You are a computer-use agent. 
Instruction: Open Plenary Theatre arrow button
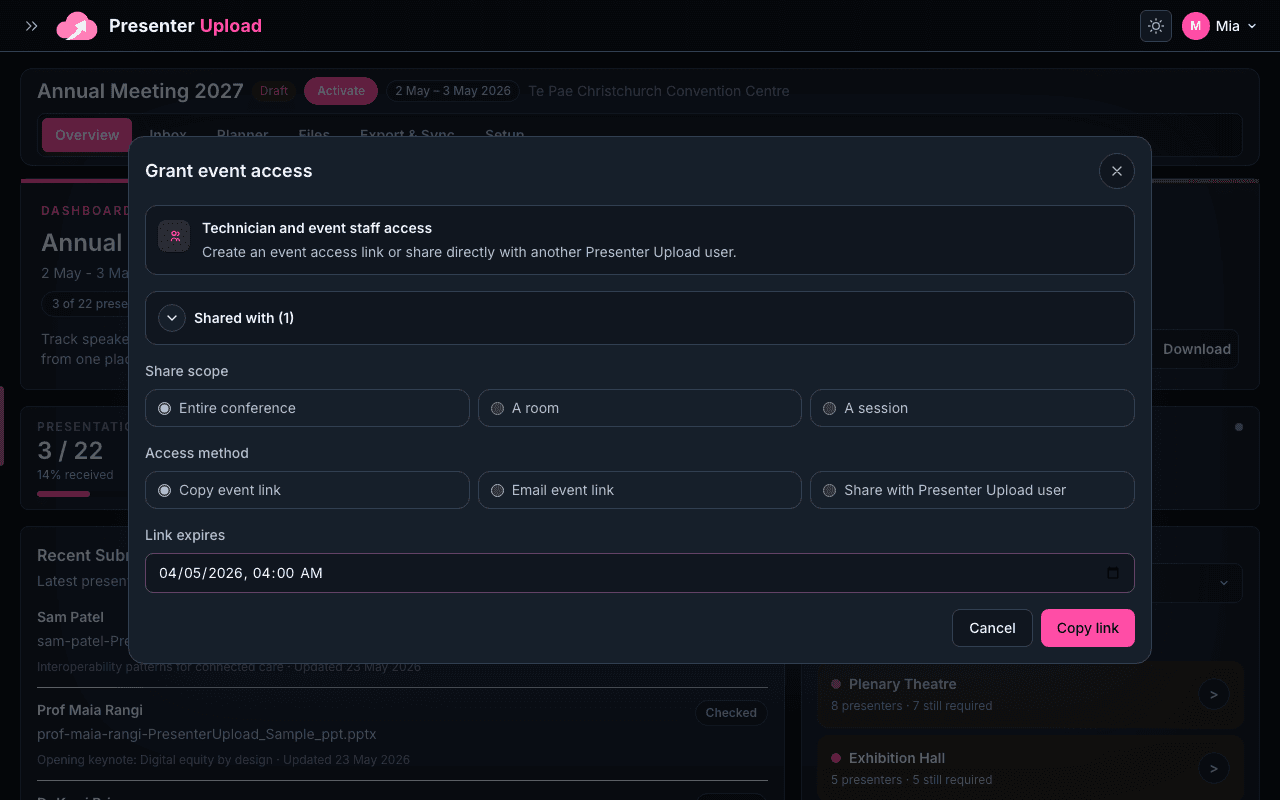coord(1214,694)
